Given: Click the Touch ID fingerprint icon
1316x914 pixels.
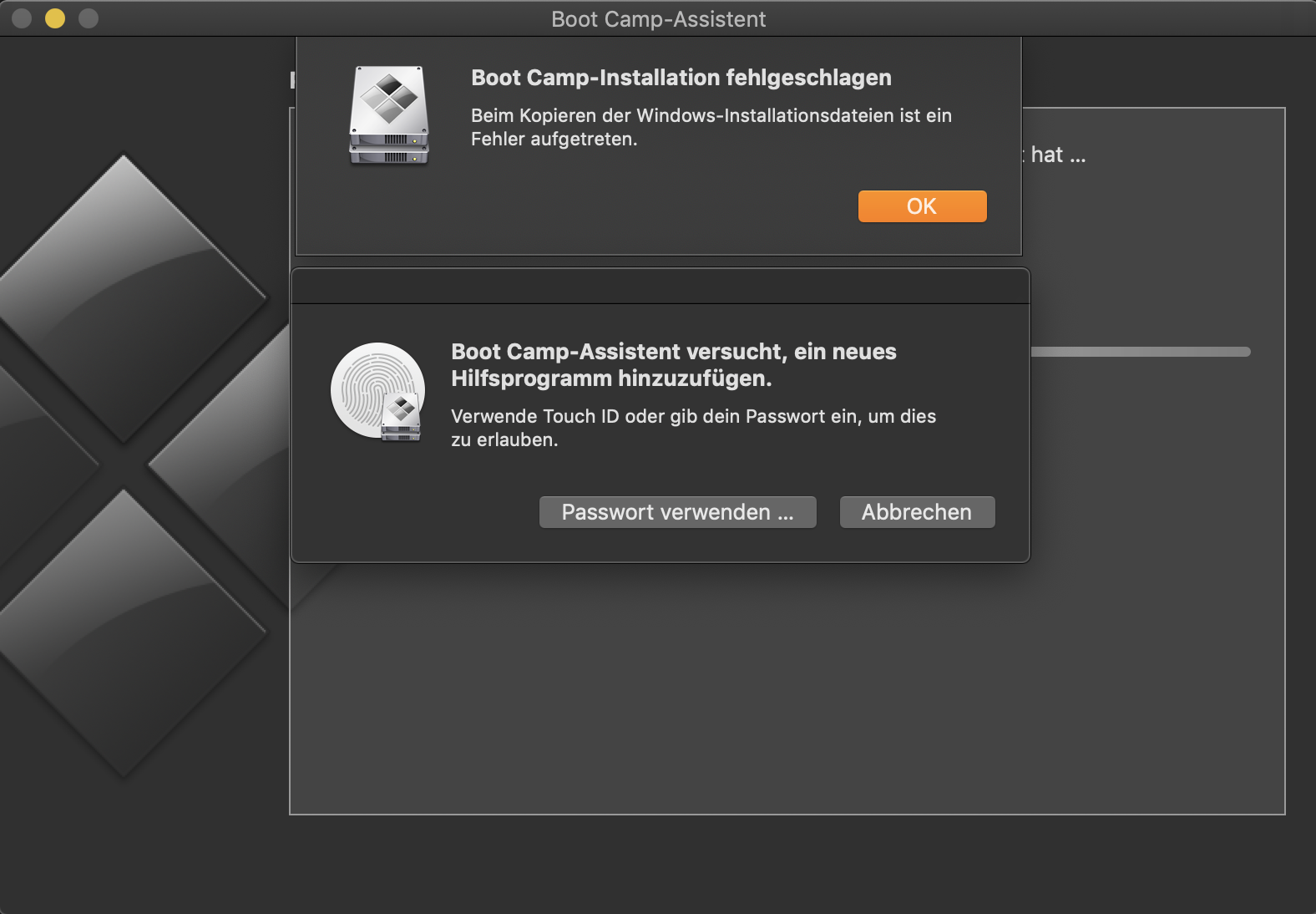Looking at the screenshot, I should point(377,390).
